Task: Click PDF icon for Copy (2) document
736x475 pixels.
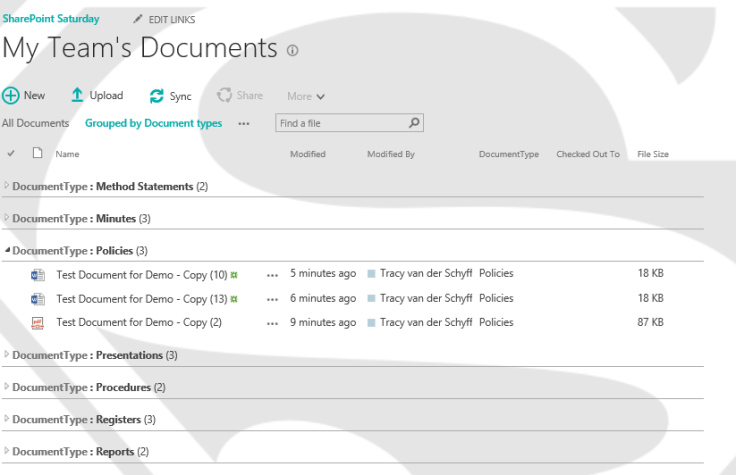Action: (38, 323)
